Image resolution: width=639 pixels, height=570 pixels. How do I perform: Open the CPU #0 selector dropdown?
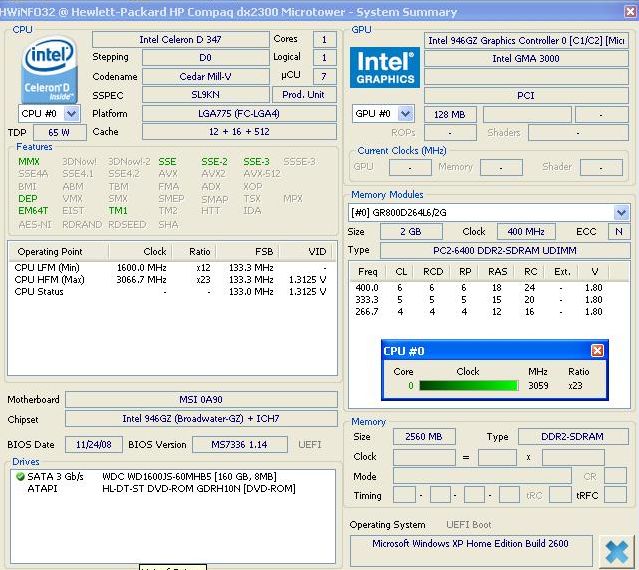click(72, 113)
